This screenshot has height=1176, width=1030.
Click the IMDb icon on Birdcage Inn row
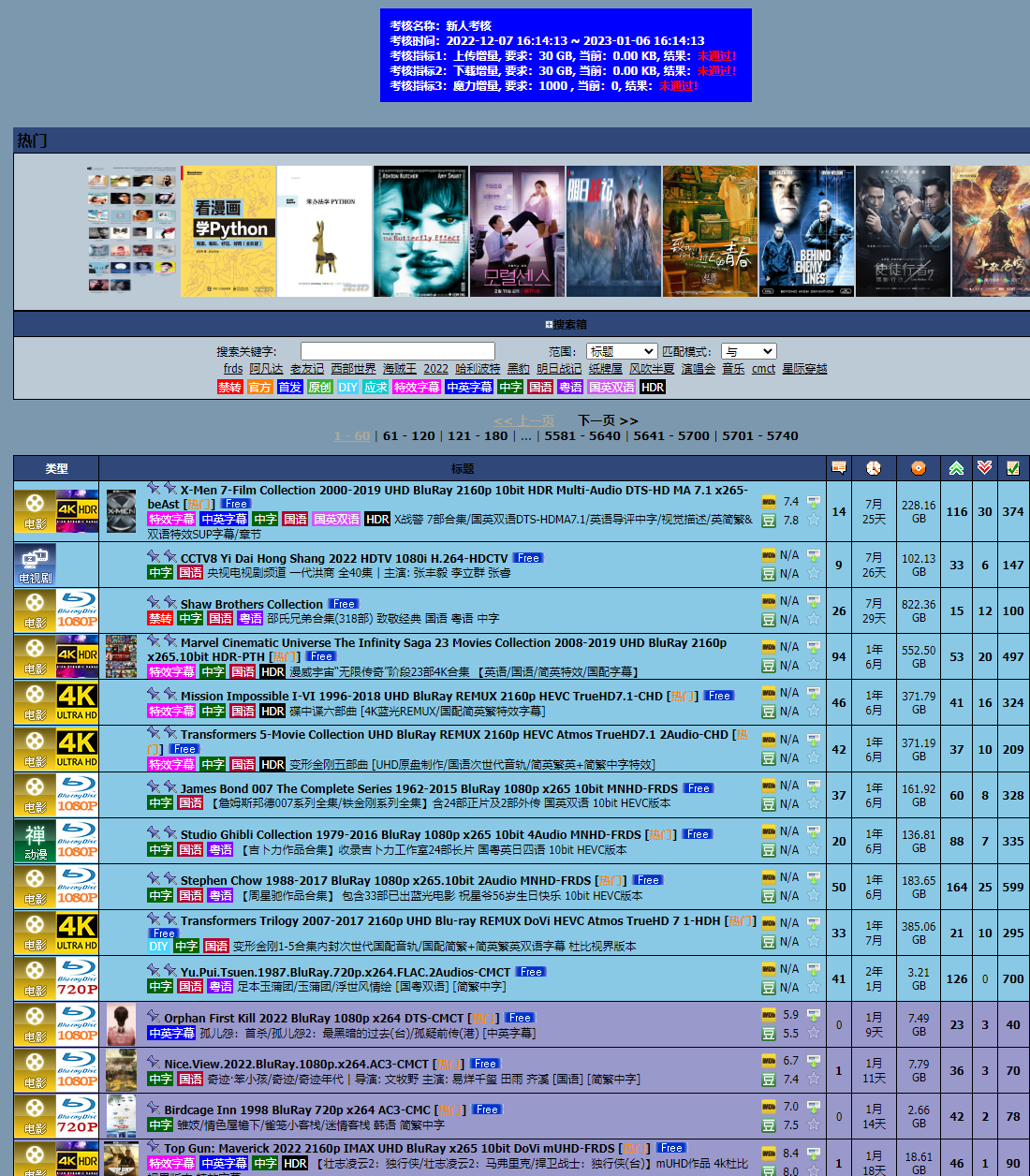(x=769, y=1107)
